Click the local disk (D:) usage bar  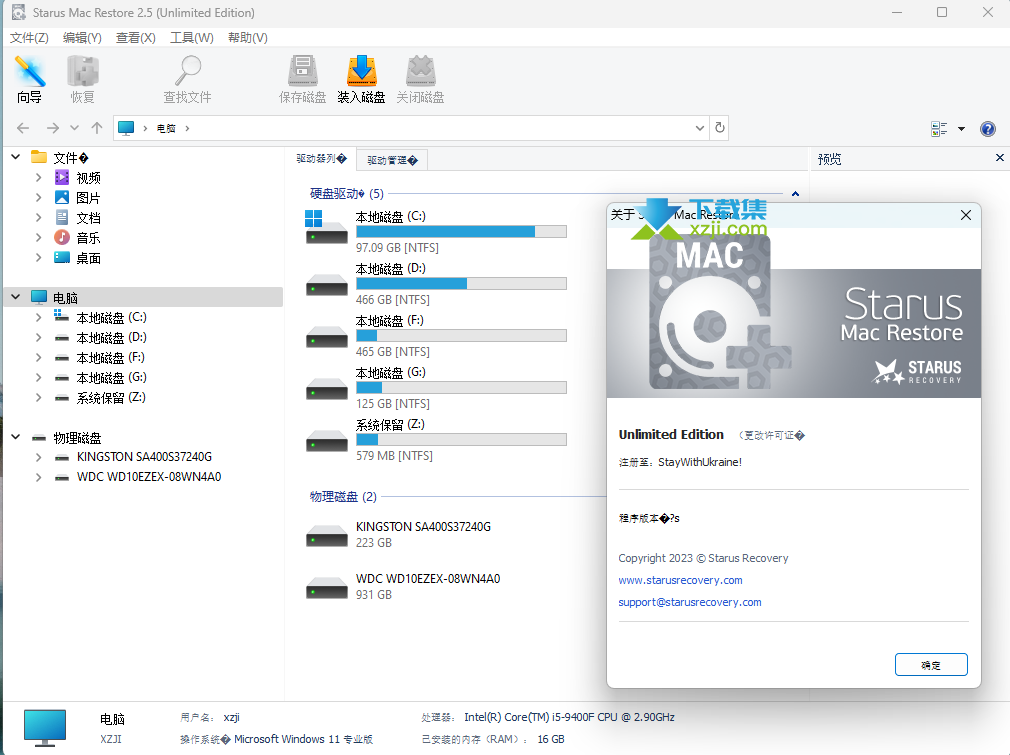click(461, 284)
